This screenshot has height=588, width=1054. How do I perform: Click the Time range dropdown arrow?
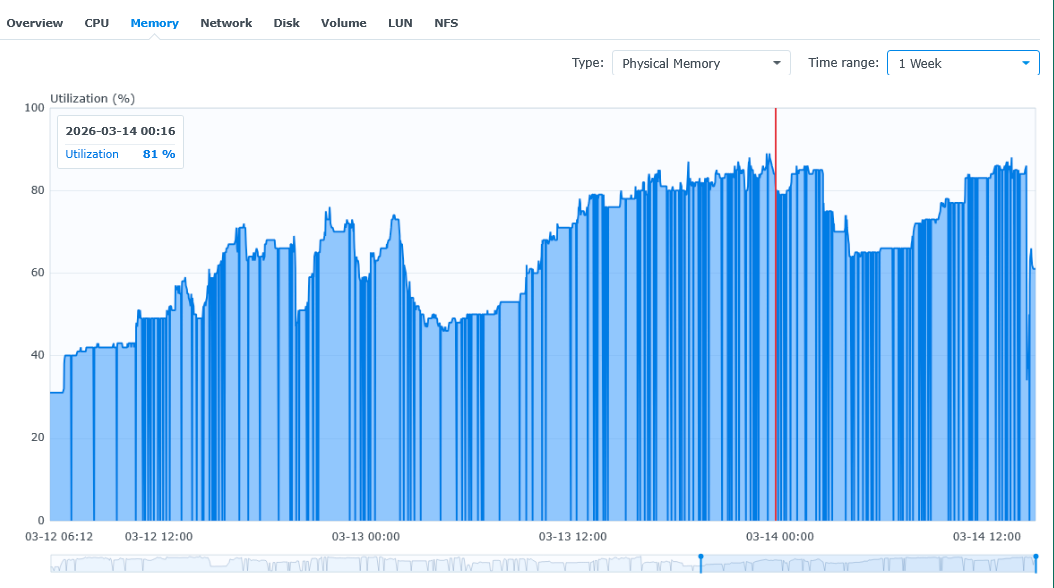[x=1026, y=63]
